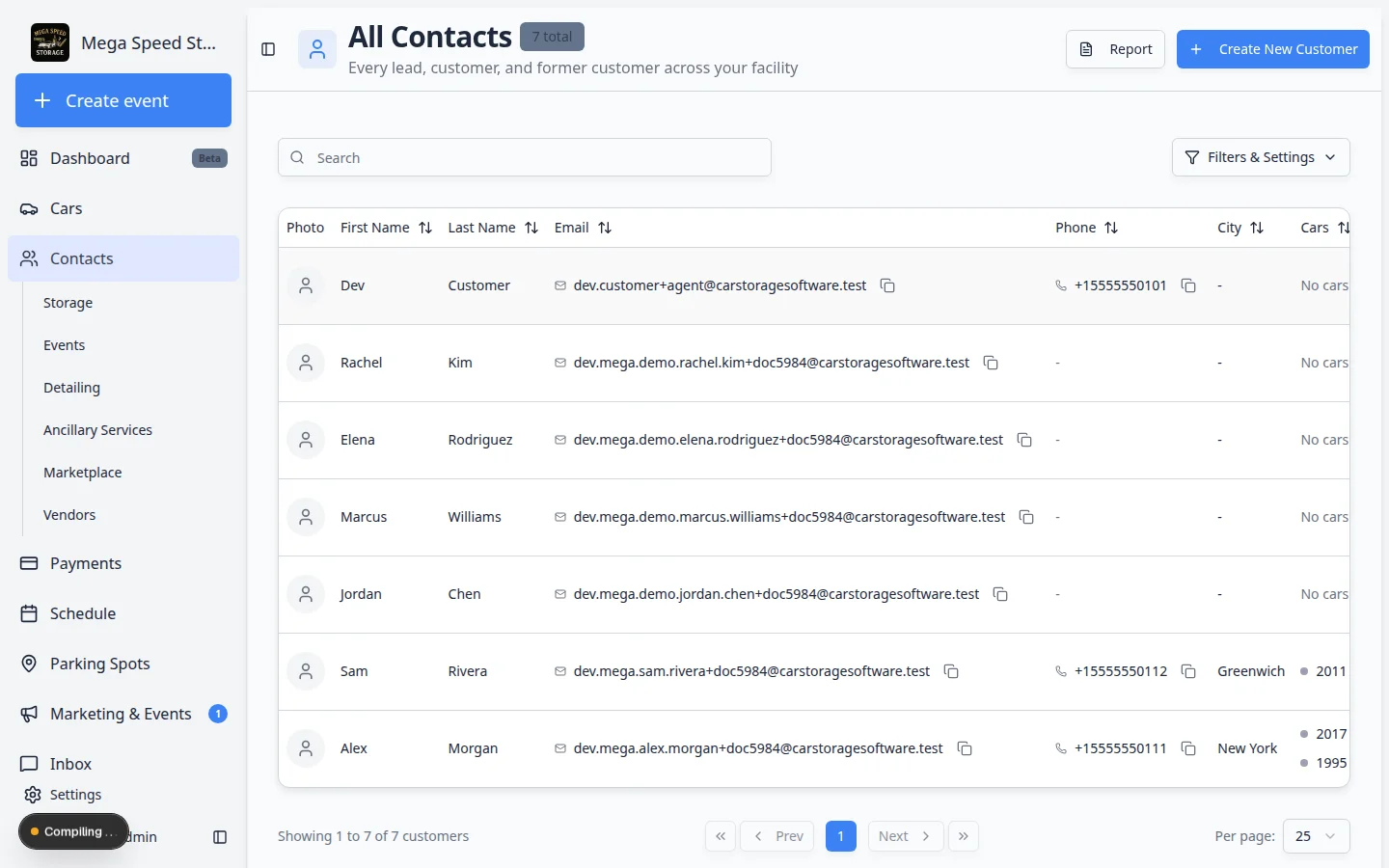The width and height of the screenshot is (1389, 868).
Task: Click the Williams last name cell
Action: [x=475, y=517]
